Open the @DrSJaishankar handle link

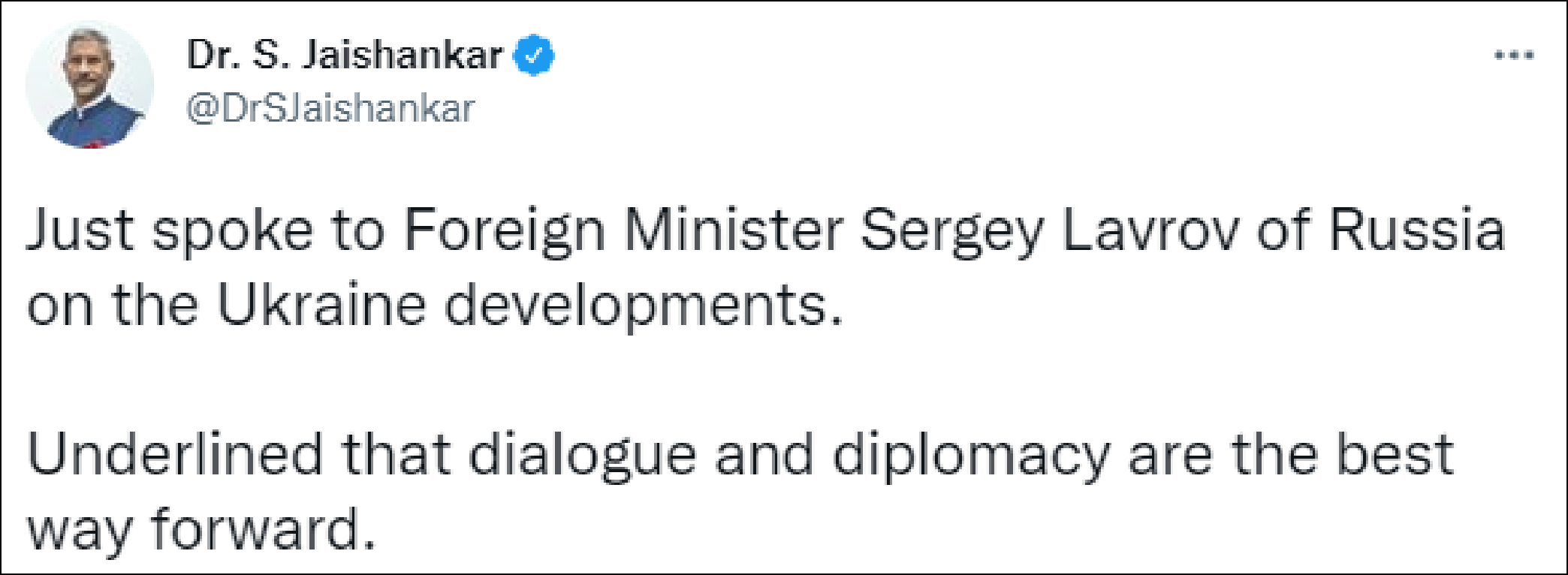330,108
